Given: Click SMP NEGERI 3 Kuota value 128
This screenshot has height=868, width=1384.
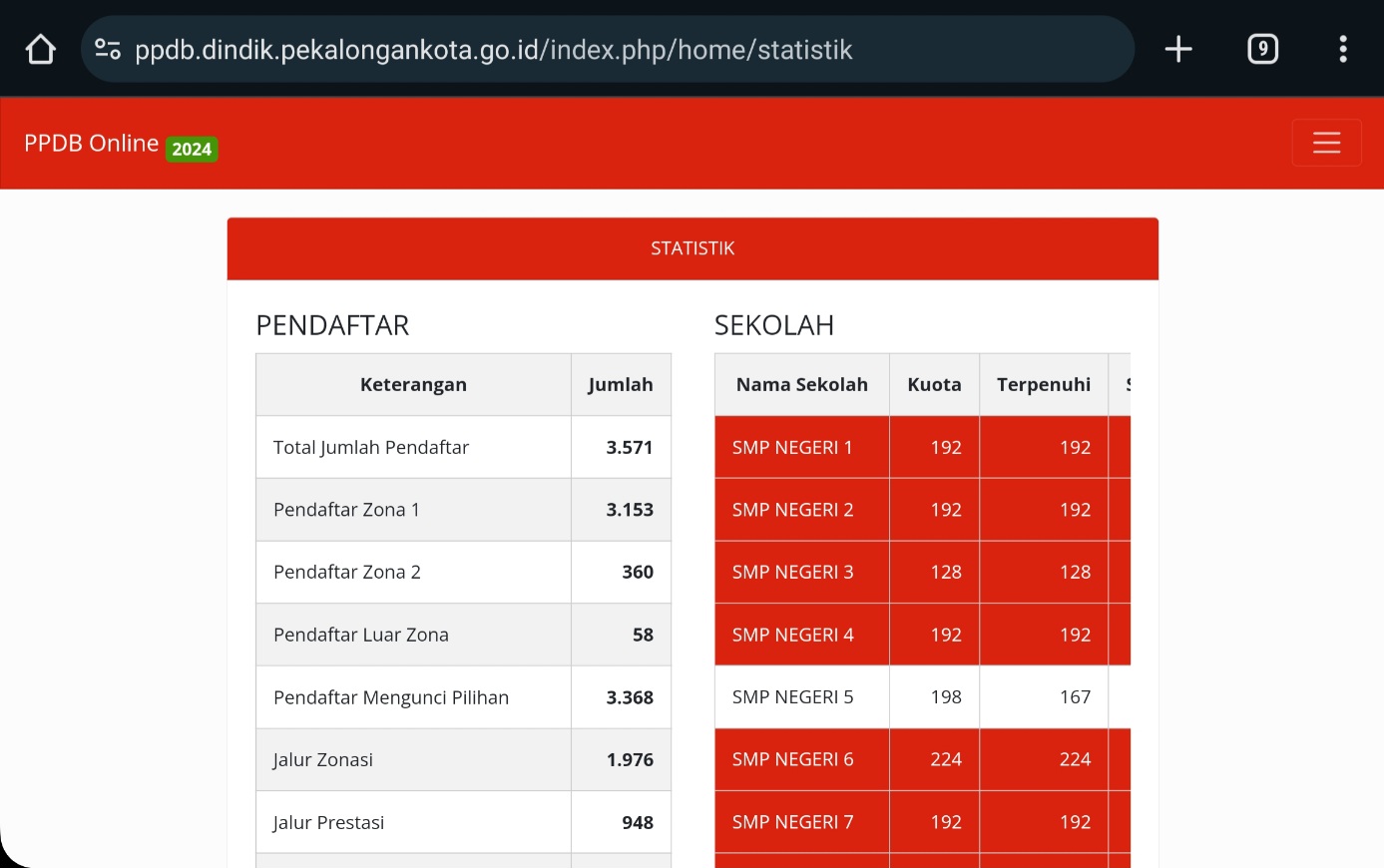Looking at the screenshot, I should 946,573.
